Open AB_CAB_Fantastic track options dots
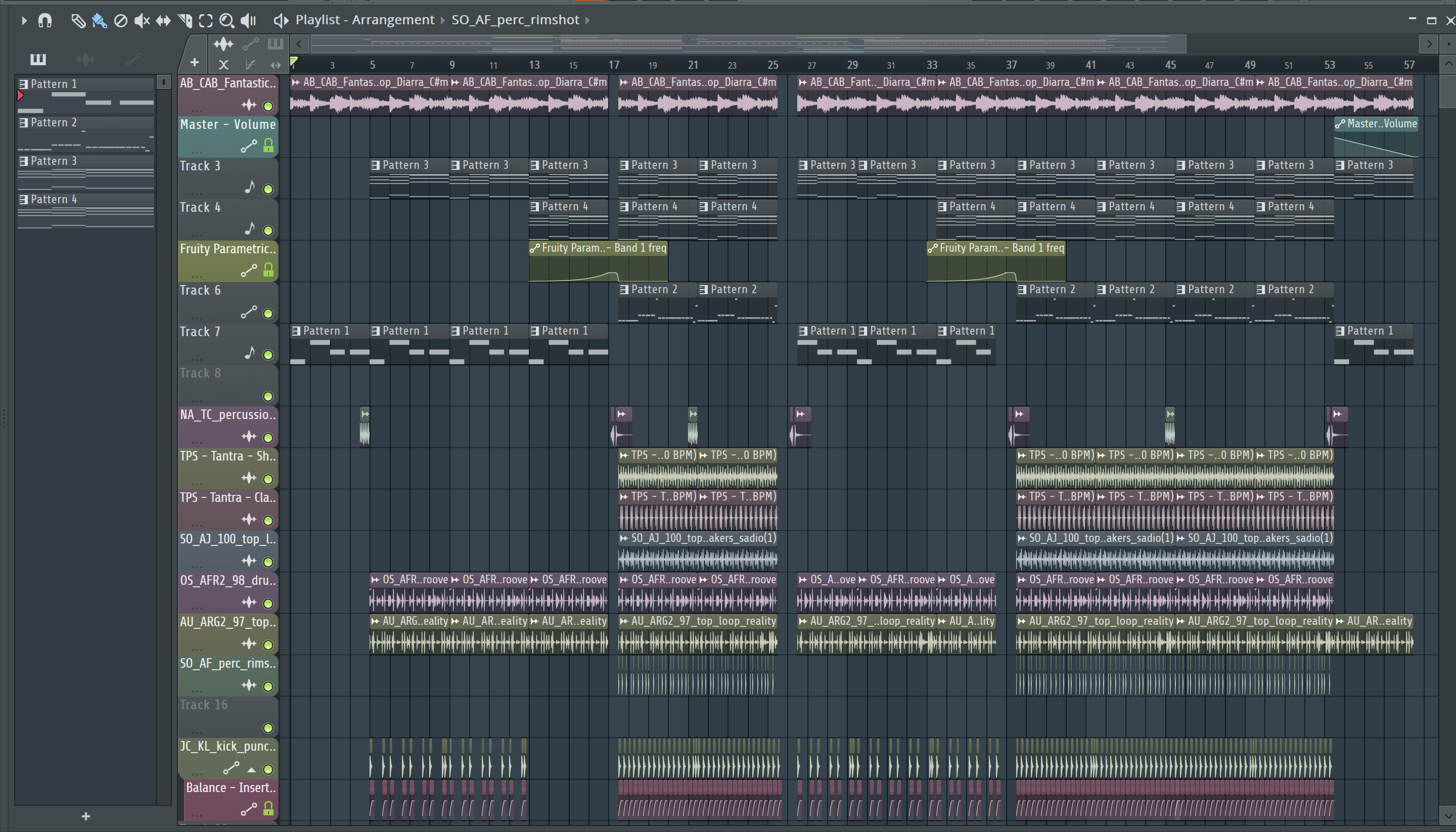The width and height of the screenshot is (1456, 832). tap(197, 110)
